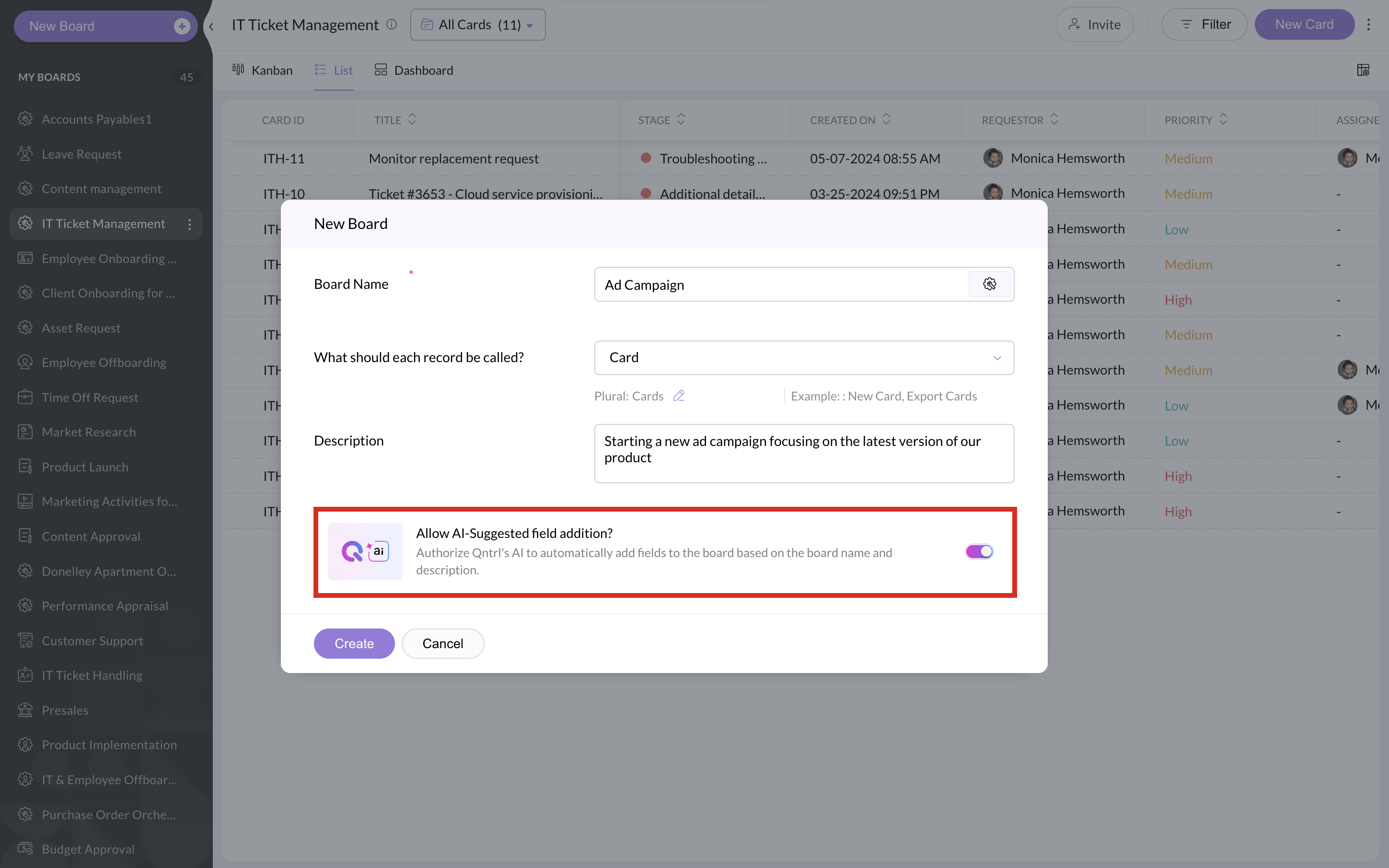The width and height of the screenshot is (1389, 868).
Task: Switch to the Dashboard tab
Action: click(x=414, y=70)
